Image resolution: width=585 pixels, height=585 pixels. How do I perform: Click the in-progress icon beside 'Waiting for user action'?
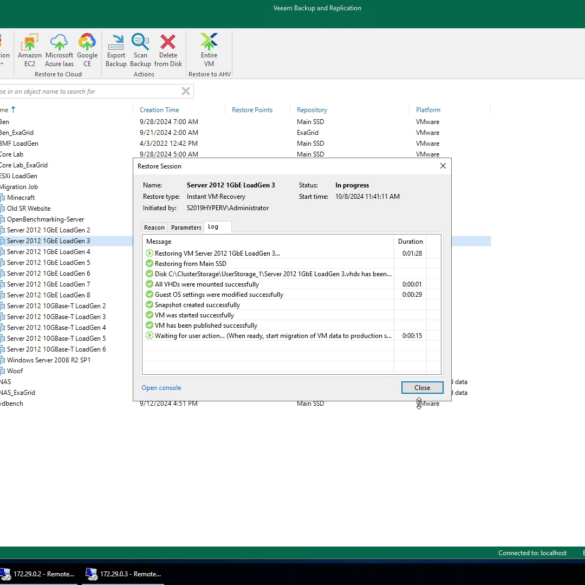[149, 336]
